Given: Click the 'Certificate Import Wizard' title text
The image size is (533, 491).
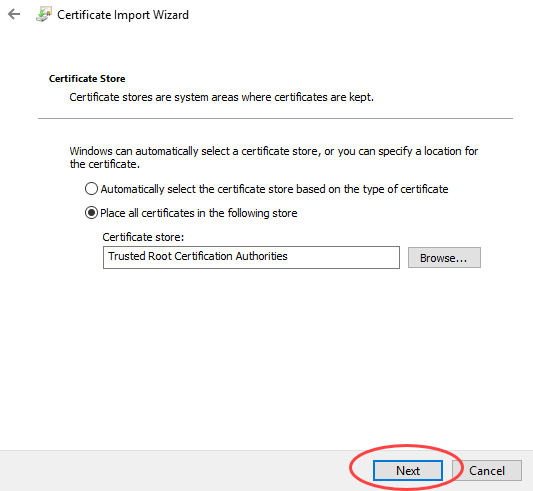Looking at the screenshot, I should coord(123,15).
